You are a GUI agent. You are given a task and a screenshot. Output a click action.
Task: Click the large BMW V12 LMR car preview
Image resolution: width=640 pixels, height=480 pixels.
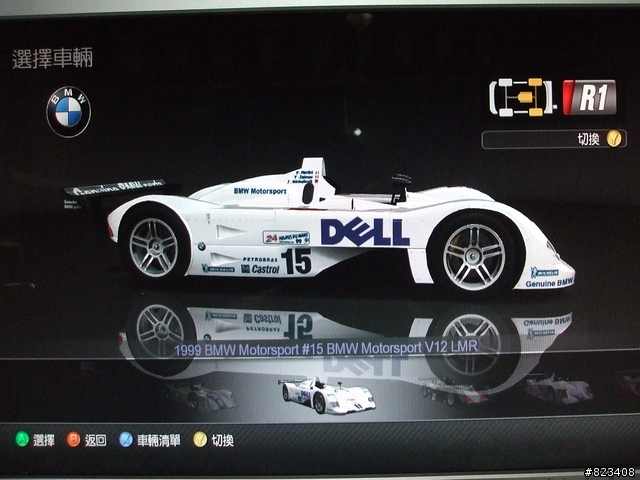320,226
